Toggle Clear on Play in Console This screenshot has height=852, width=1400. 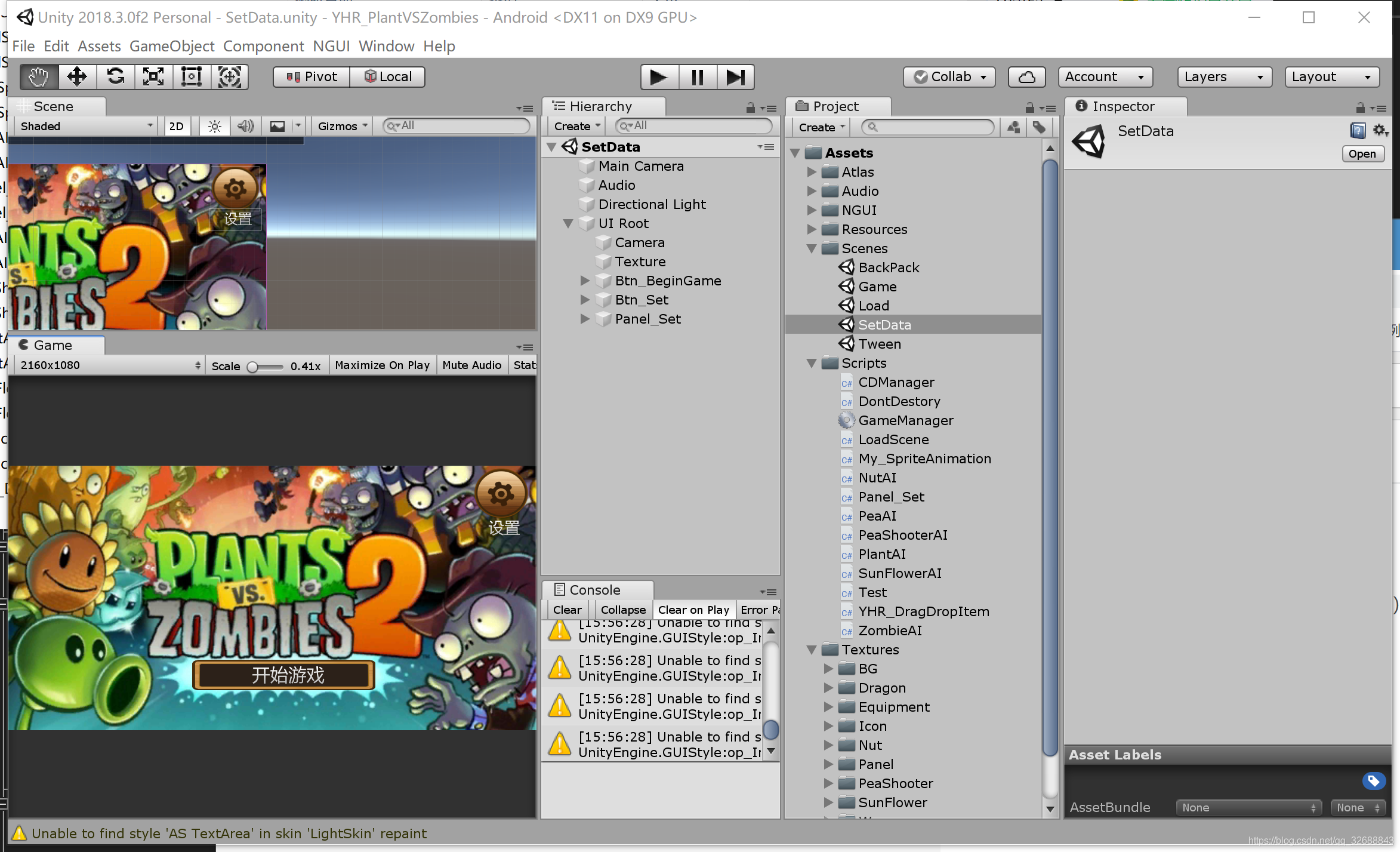pyautogui.click(x=693, y=610)
